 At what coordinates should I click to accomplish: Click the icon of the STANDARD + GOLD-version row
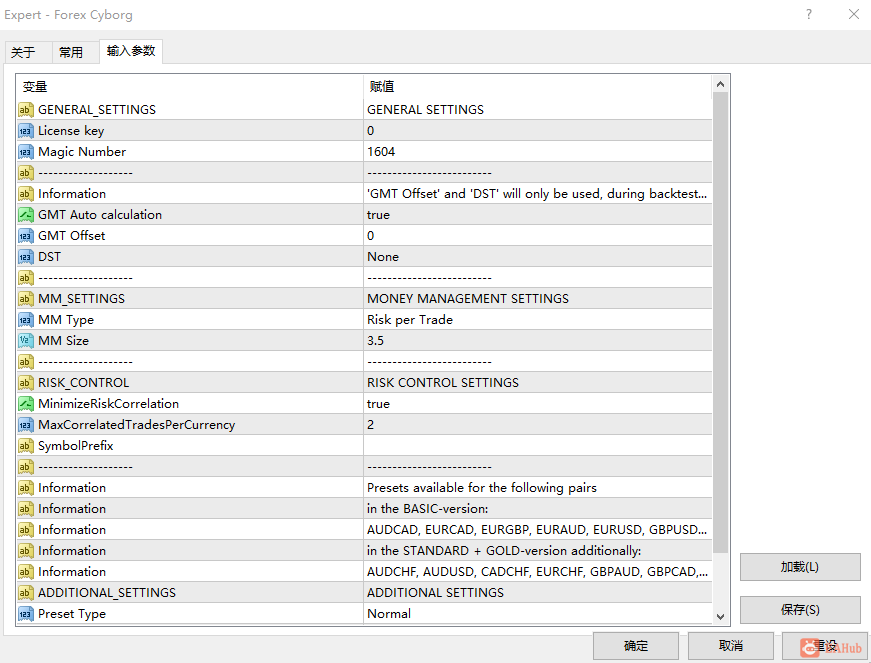tap(26, 551)
